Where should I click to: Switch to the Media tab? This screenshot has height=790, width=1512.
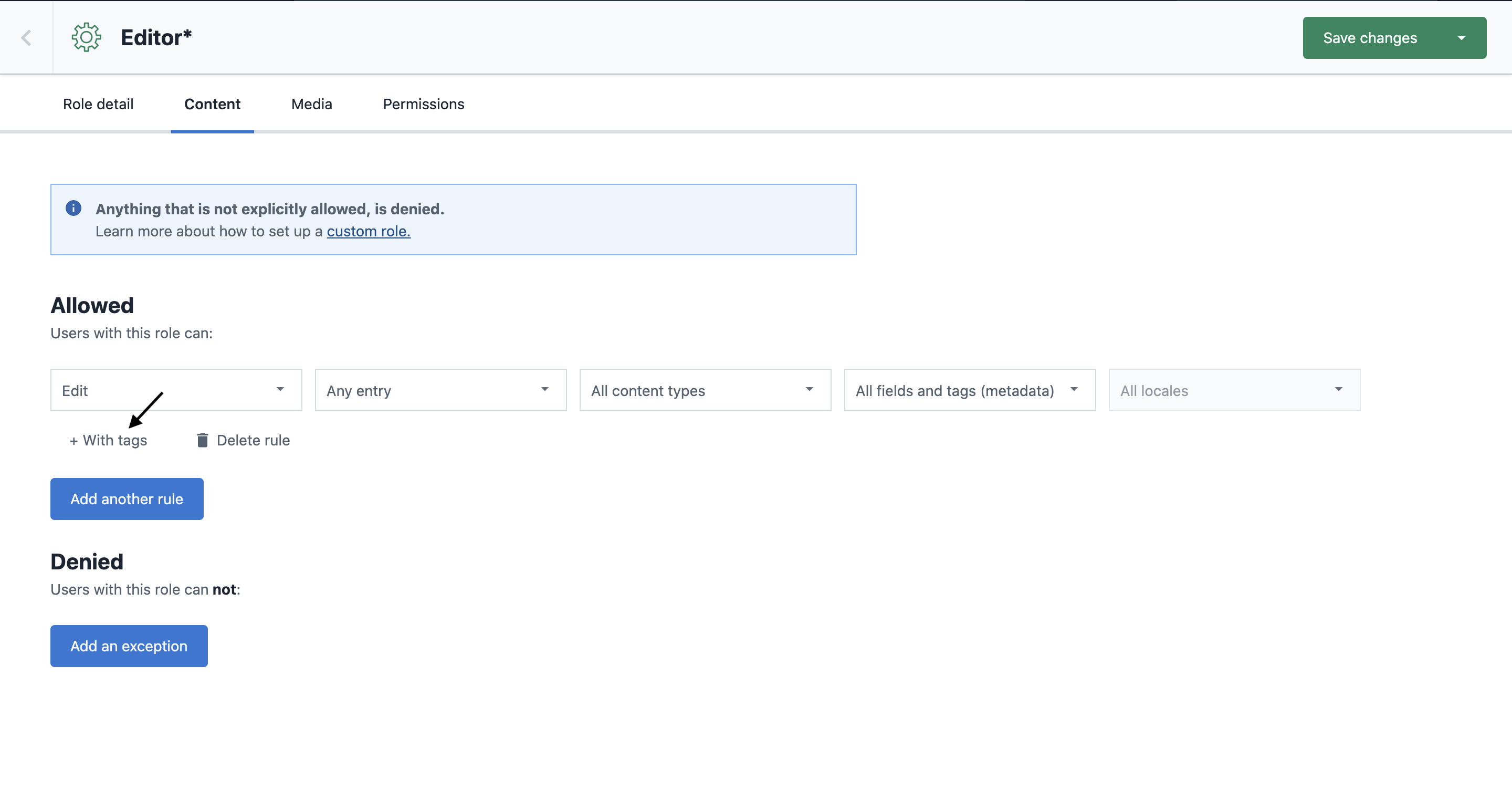click(x=312, y=104)
